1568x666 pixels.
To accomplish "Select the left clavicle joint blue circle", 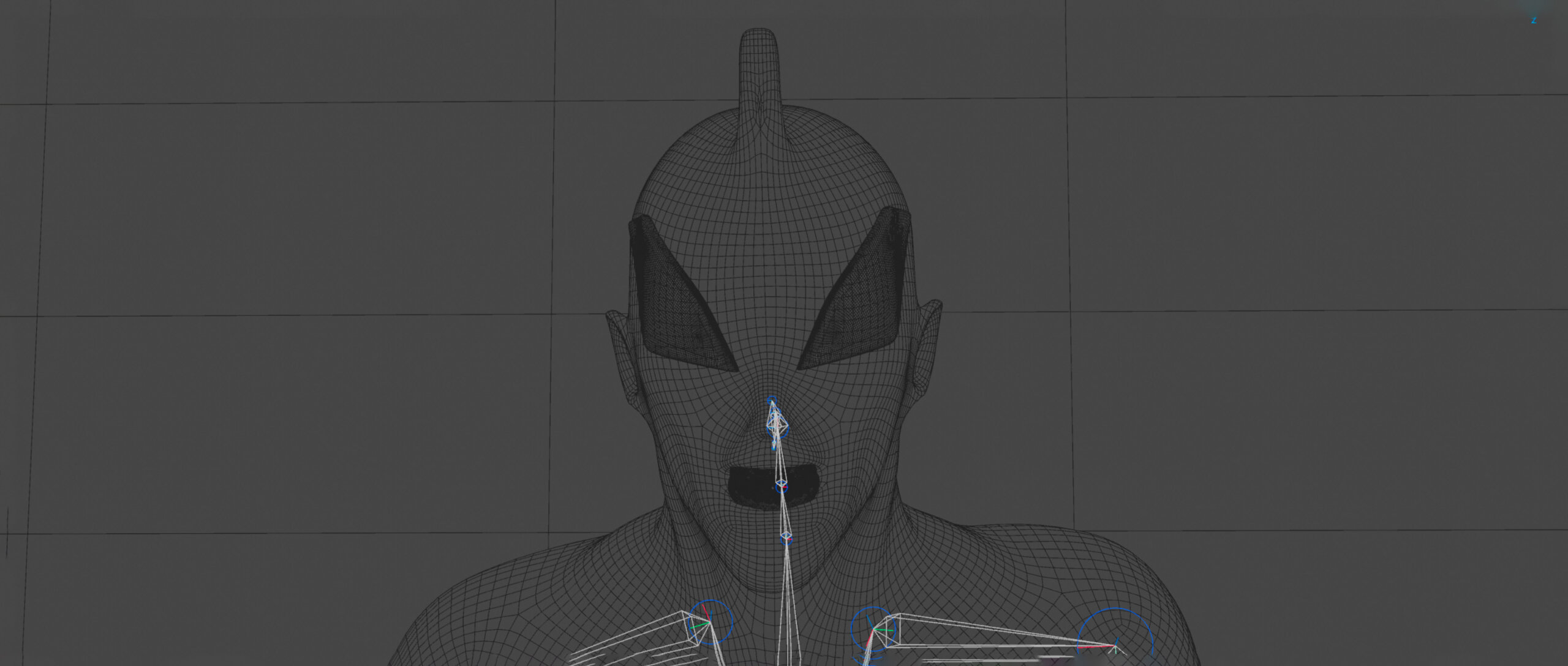I will click(711, 623).
